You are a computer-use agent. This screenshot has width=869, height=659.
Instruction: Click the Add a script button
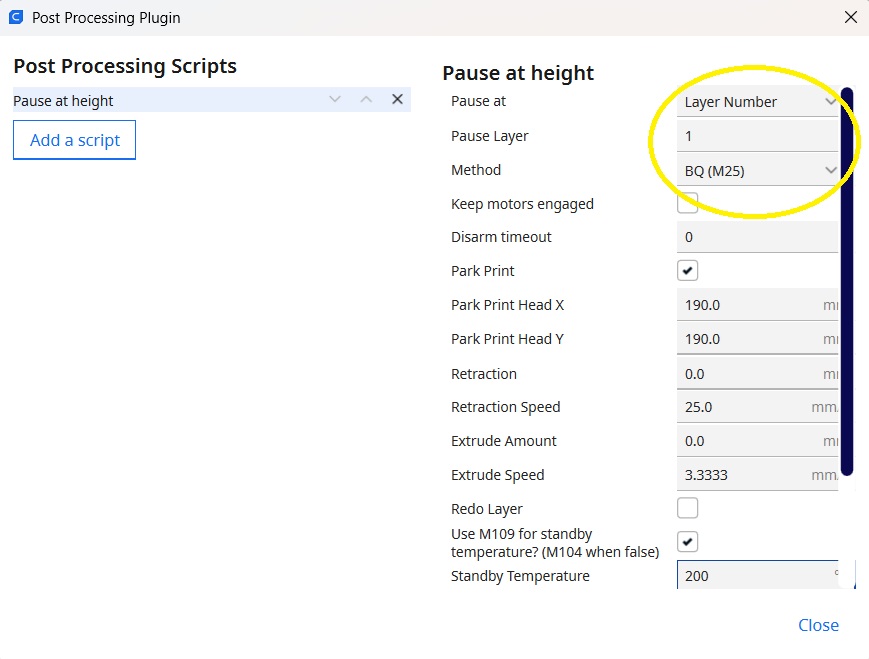[x=74, y=140]
